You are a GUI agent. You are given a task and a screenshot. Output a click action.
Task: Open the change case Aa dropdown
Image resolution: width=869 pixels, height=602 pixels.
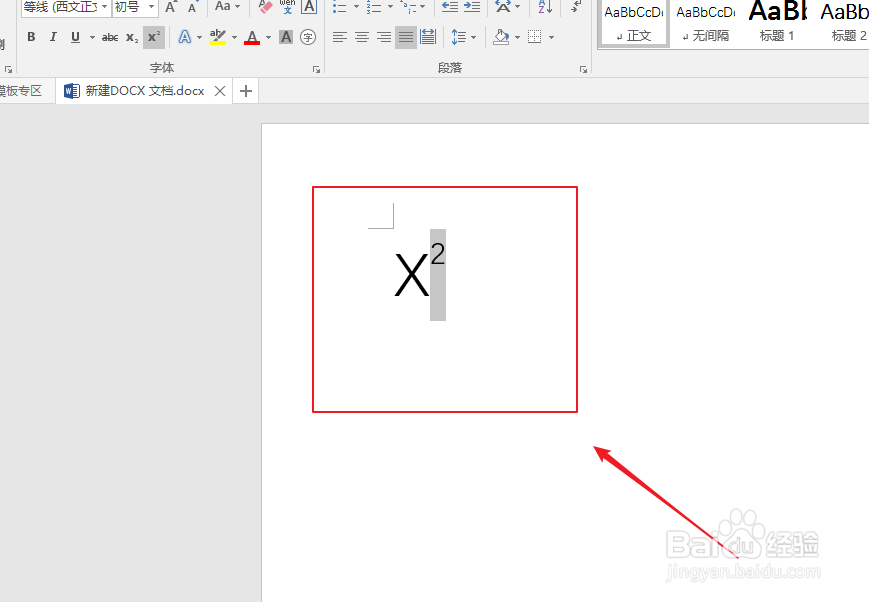point(227,7)
